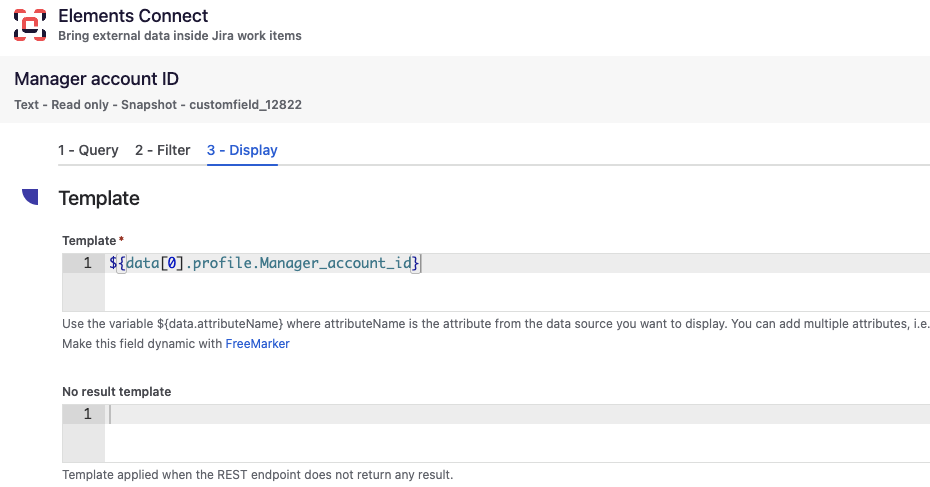The height and width of the screenshot is (487, 930).
Task: Switch to the 2 - Filter tab
Action: pos(163,150)
